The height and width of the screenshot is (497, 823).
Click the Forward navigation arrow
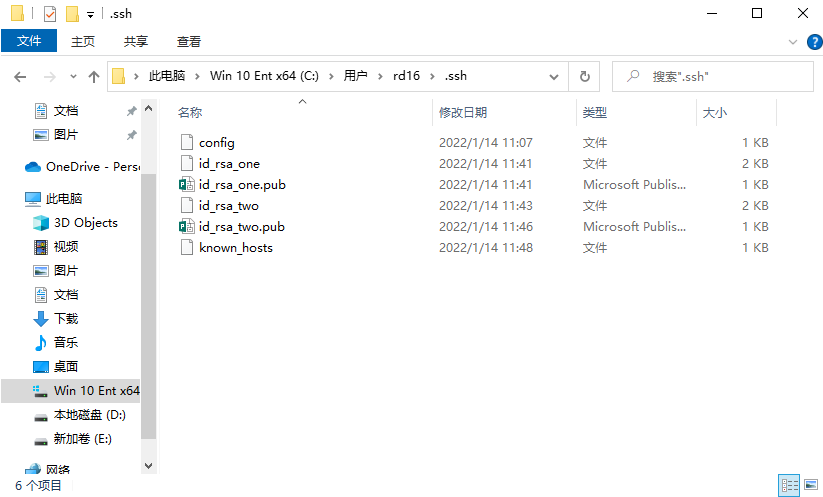point(49,77)
